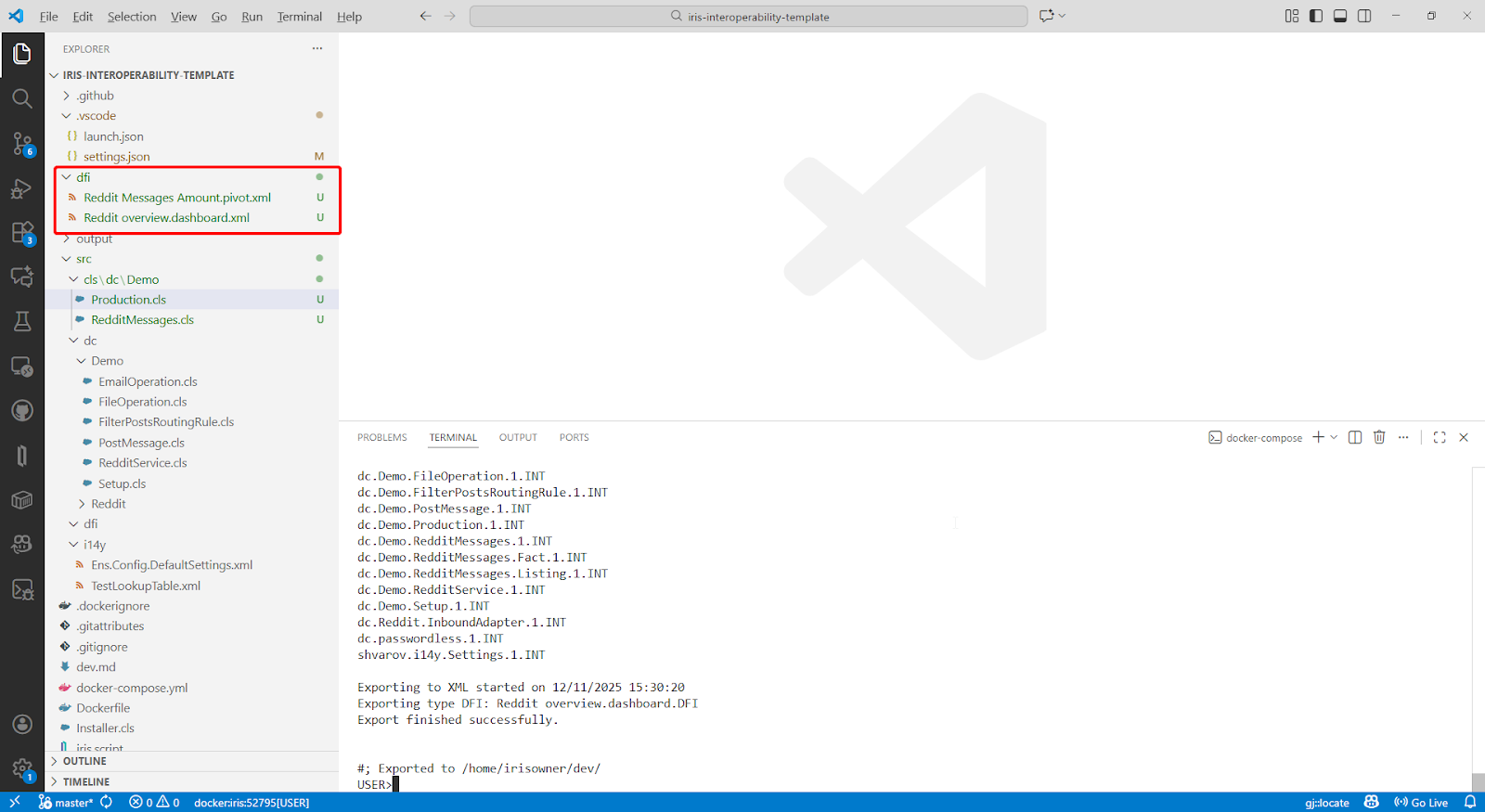Toggle the secondary side bar layout button

1364,16
